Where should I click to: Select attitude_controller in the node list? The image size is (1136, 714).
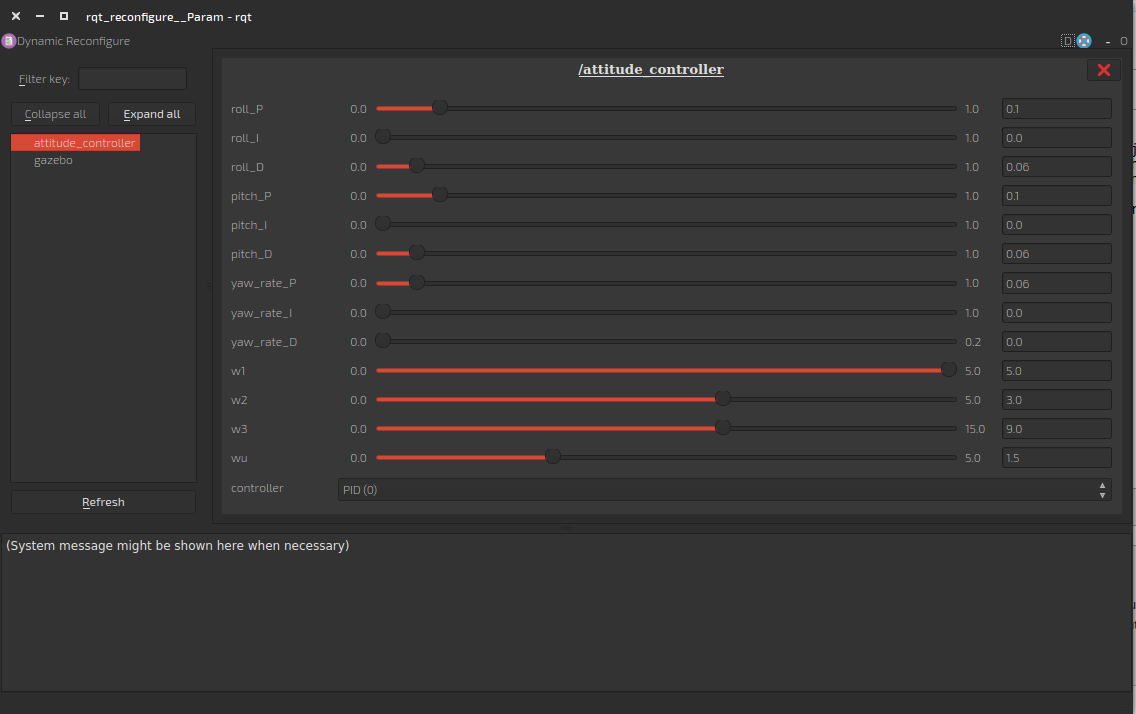[84, 143]
